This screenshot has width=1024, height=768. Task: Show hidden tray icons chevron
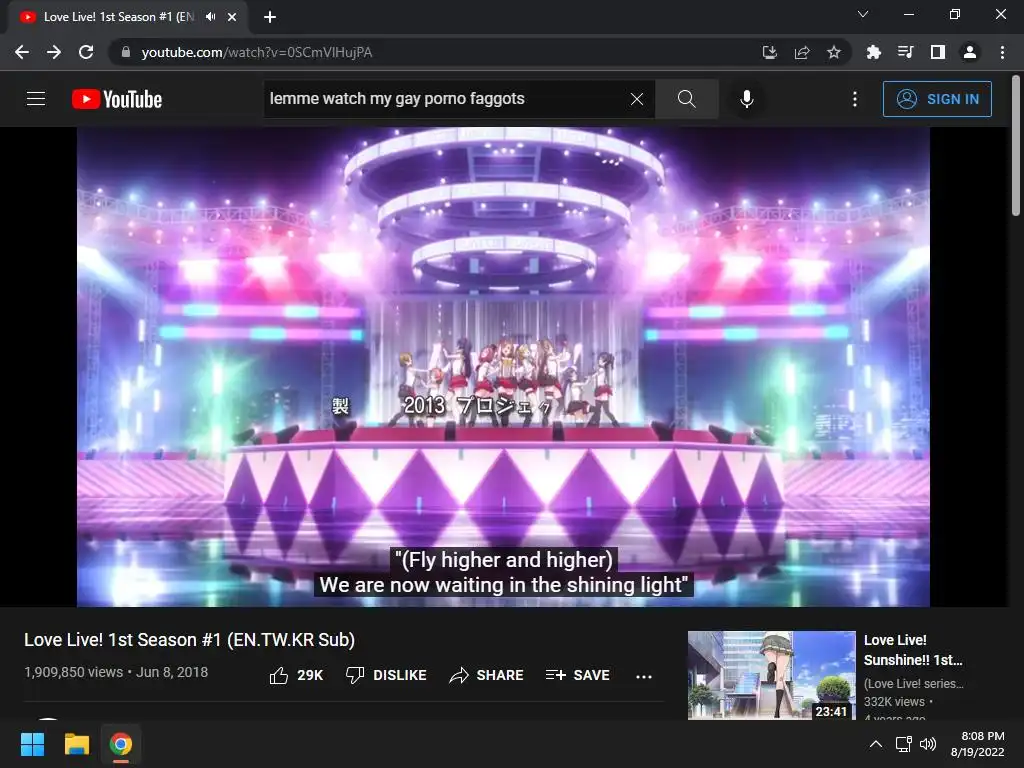876,744
